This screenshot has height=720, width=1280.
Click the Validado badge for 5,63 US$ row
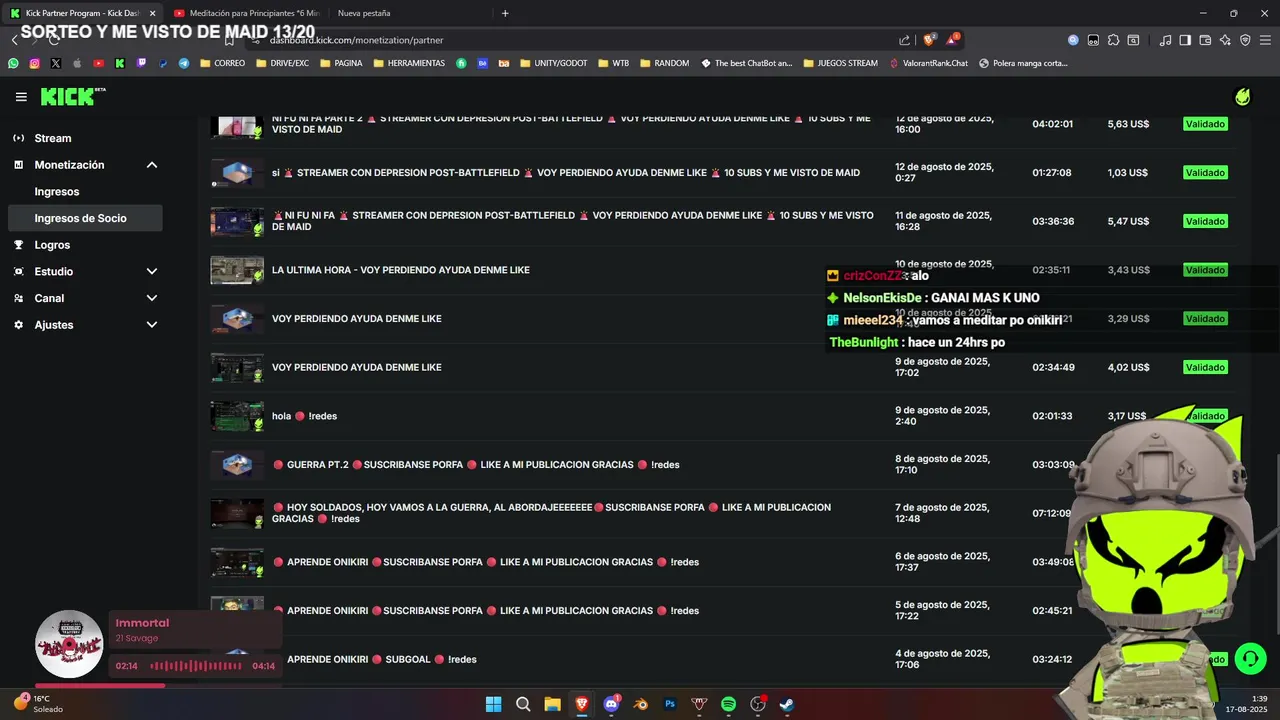pyautogui.click(x=1205, y=124)
